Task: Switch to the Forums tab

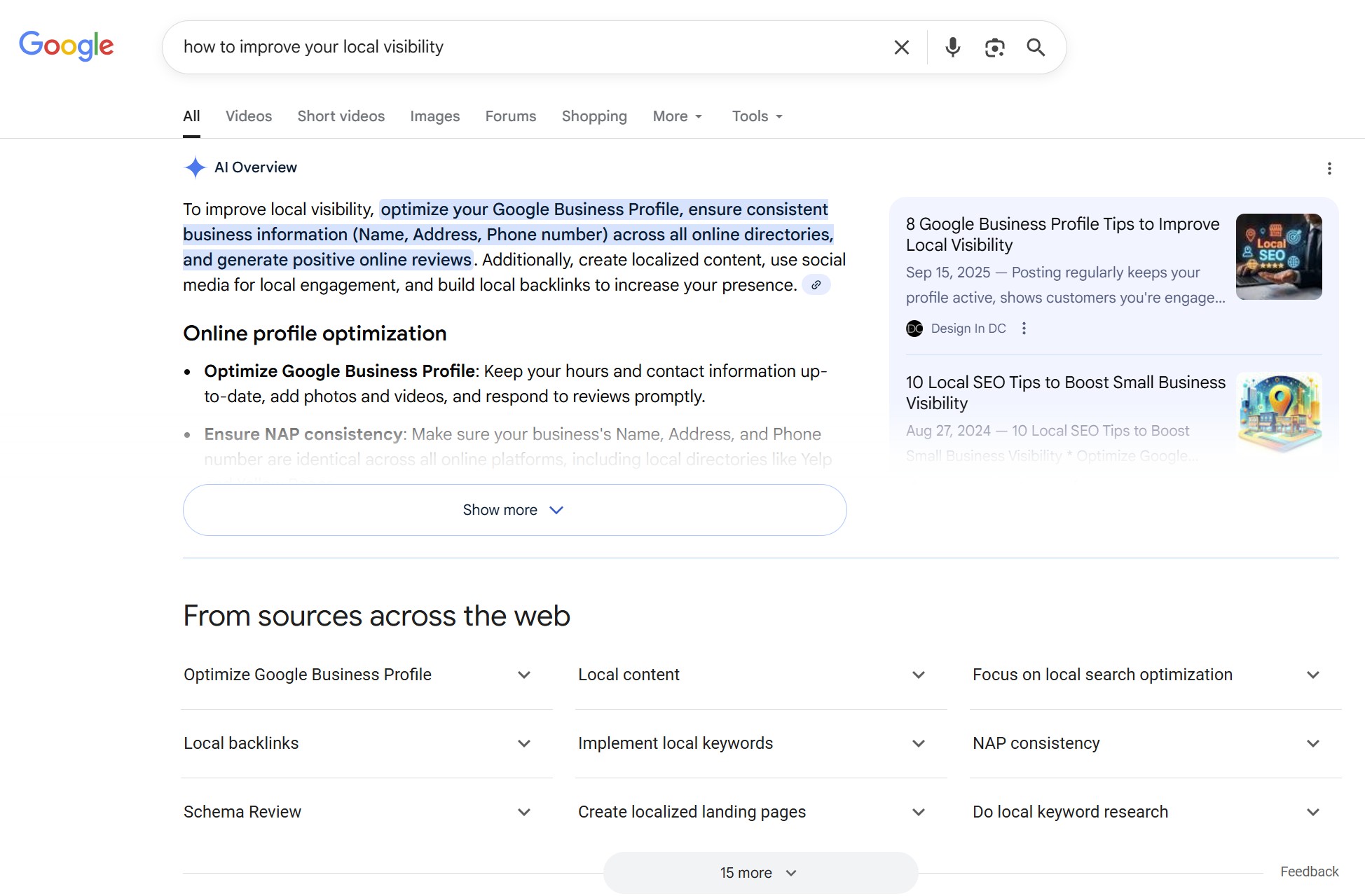Action: point(510,116)
